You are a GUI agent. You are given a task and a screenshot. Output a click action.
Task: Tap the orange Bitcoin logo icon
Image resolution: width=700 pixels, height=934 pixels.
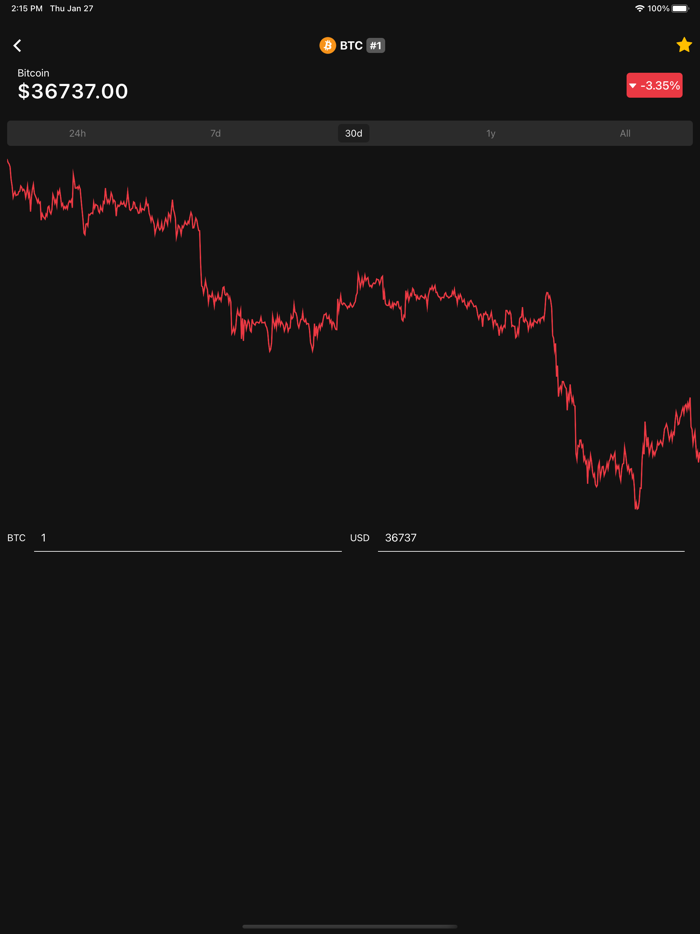(328, 45)
